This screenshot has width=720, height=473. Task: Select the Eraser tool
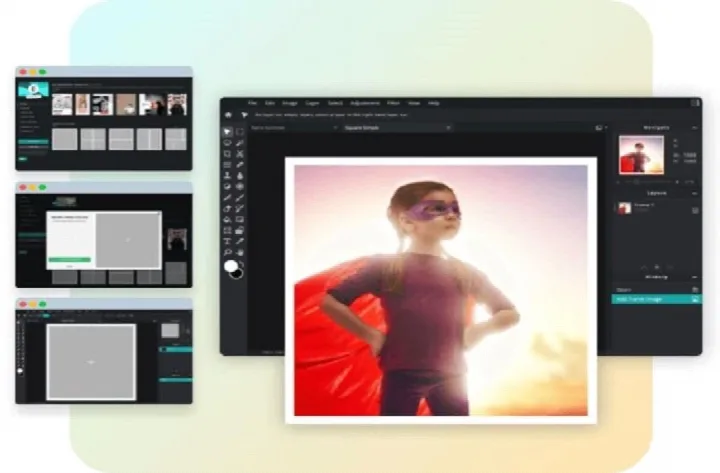click(227, 209)
